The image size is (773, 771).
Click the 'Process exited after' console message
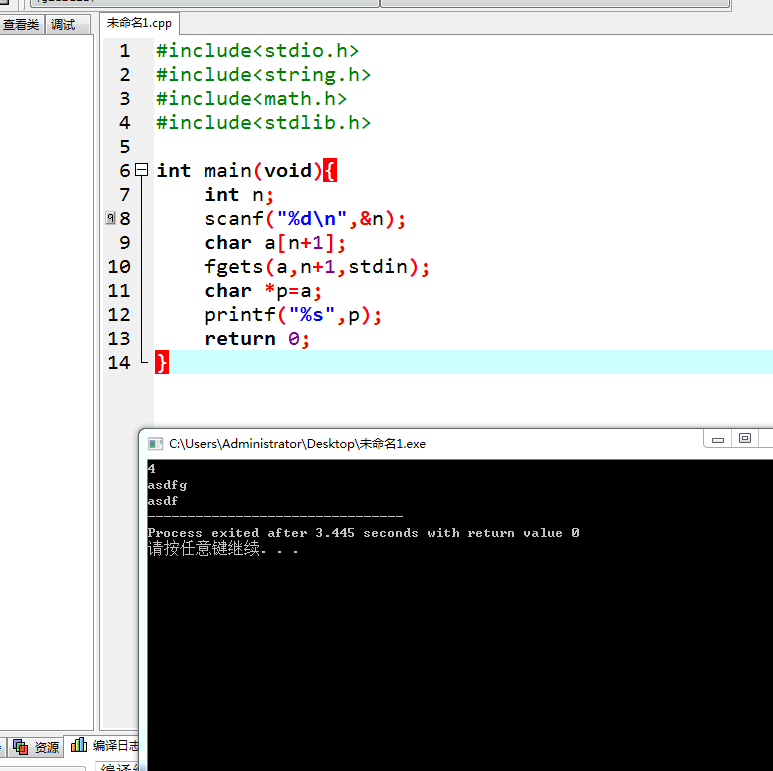pos(363,533)
